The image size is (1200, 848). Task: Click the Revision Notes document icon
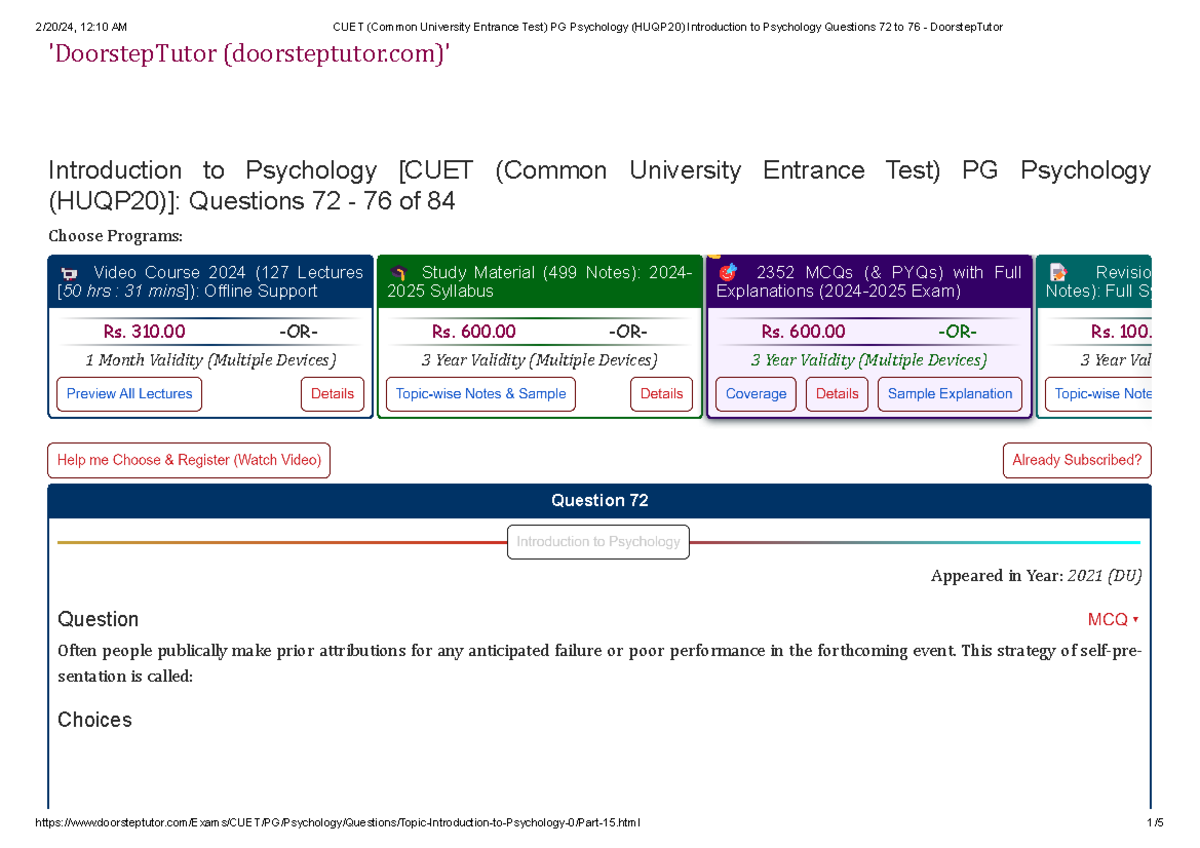pos(1057,272)
